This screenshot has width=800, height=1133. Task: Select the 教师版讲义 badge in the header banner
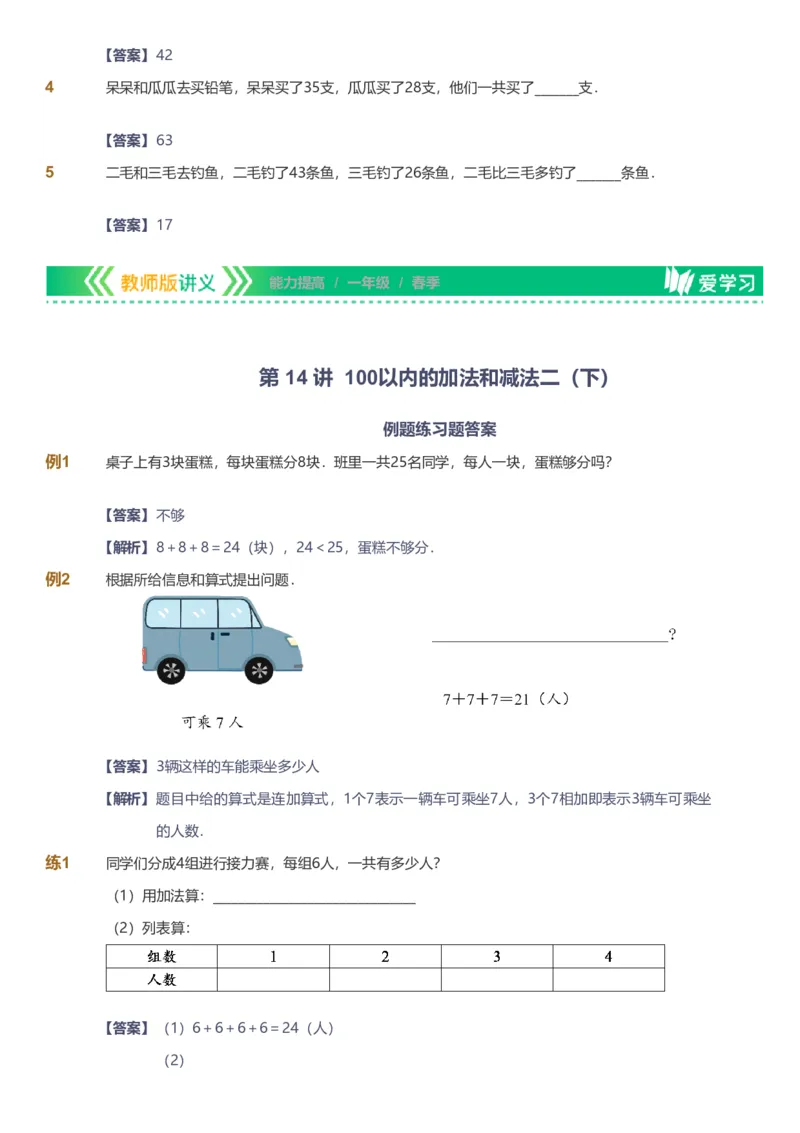166,281
